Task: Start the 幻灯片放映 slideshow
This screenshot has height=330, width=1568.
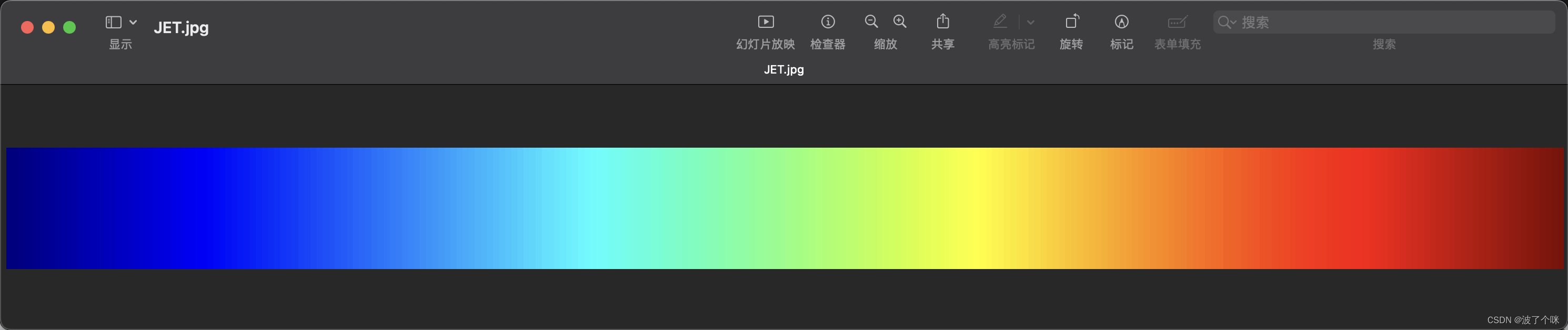Action: (765, 21)
